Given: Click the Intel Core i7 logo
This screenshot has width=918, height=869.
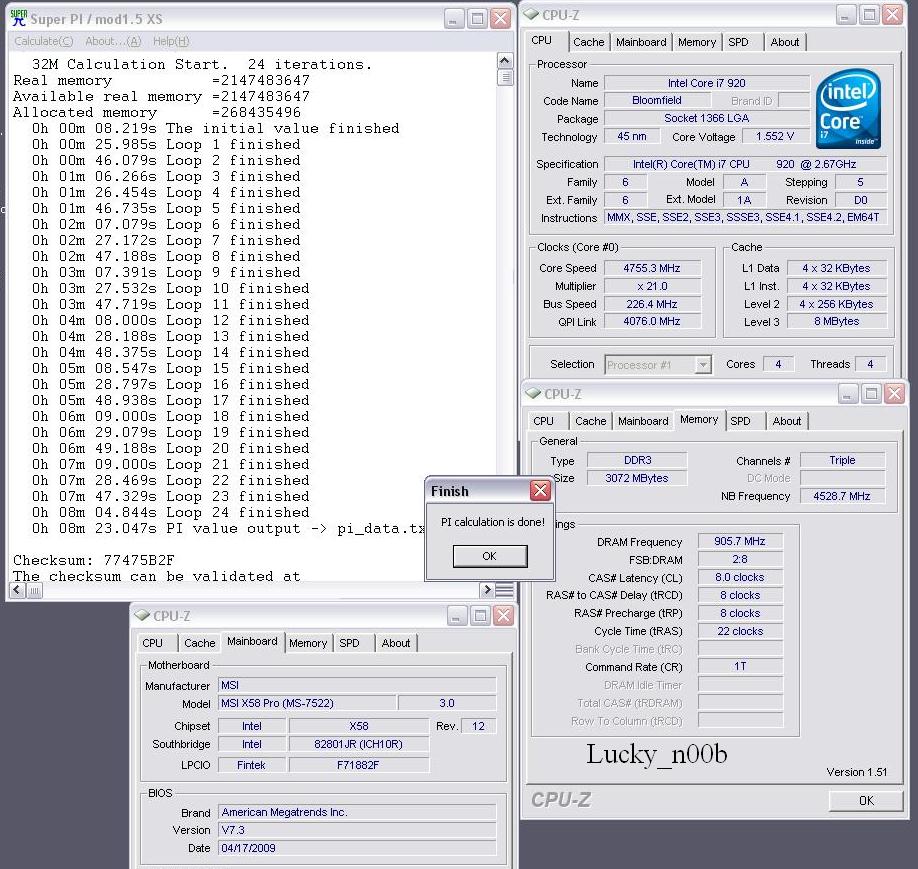Looking at the screenshot, I should click(848, 109).
